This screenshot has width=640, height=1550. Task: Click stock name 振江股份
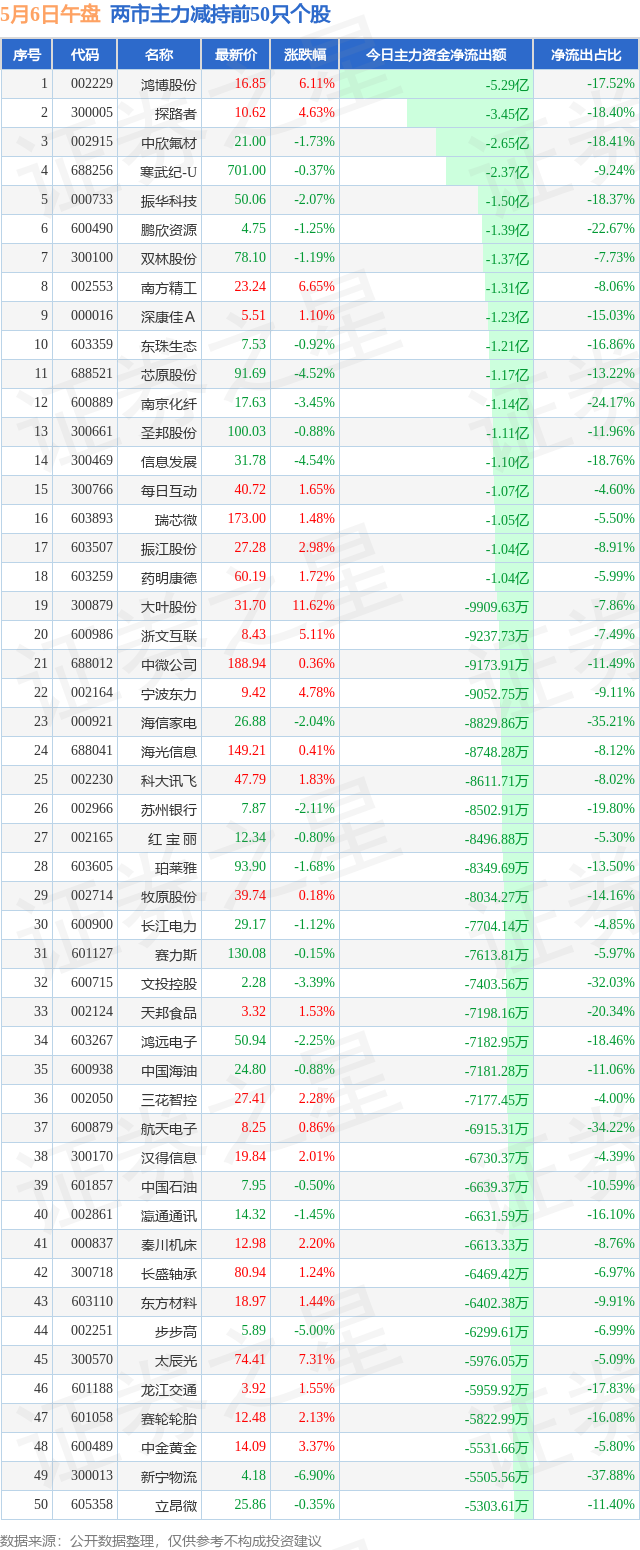[169, 548]
